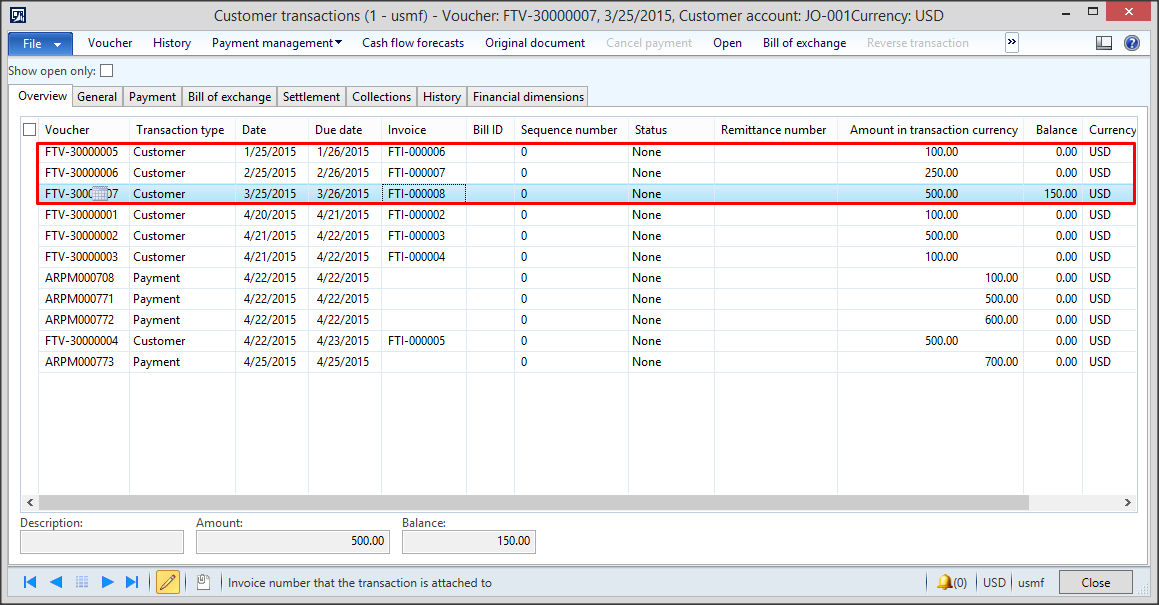Screen dimensions: 1159x605
Task: Jump to the first record arrow icon
Action: point(29,581)
